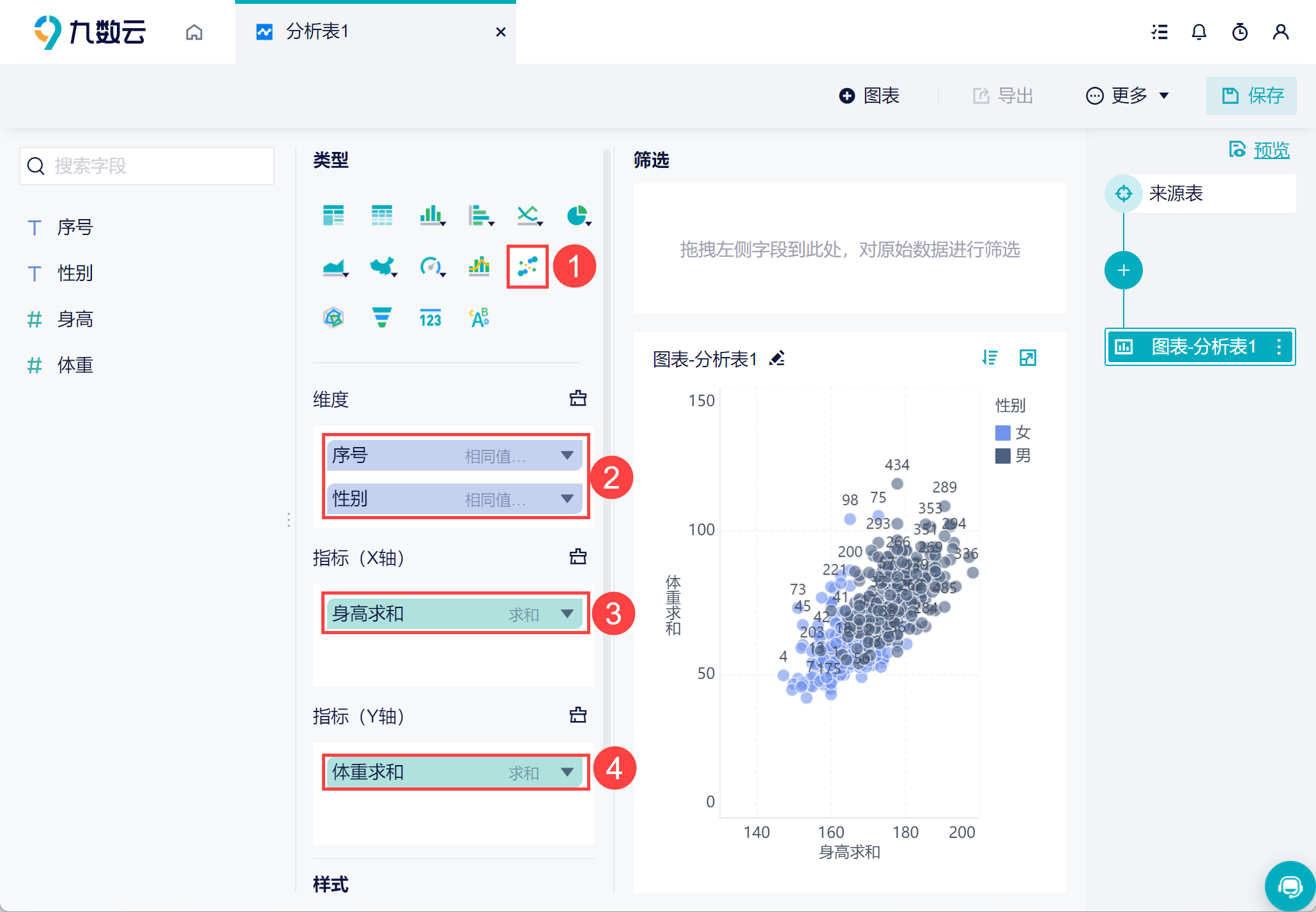Open 体重求和 aggregation dropdown
This screenshot has width=1316, height=912.
click(567, 772)
